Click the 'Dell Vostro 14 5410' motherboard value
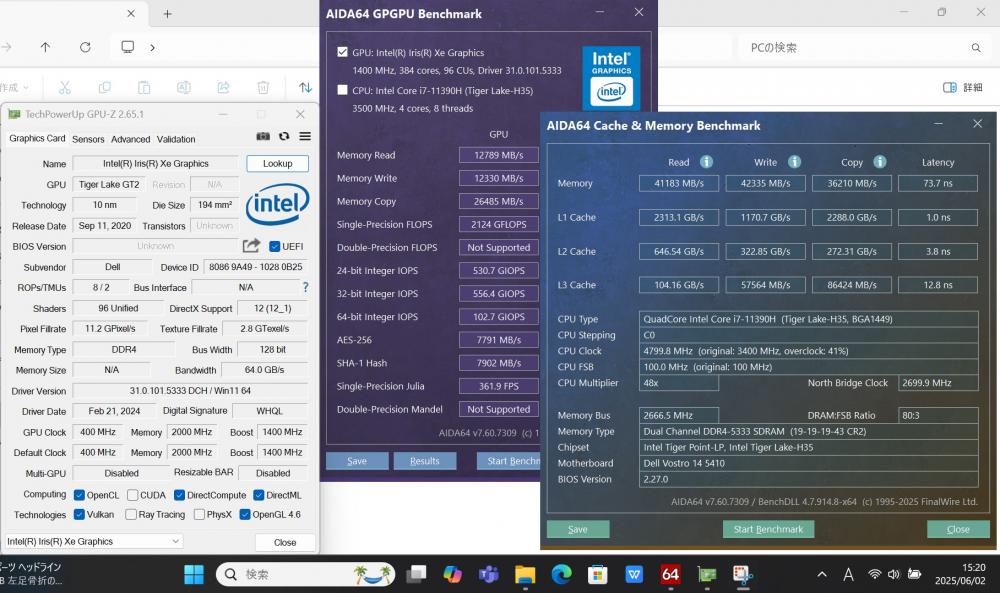This screenshot has width=1000, height=593. (808, 463)
